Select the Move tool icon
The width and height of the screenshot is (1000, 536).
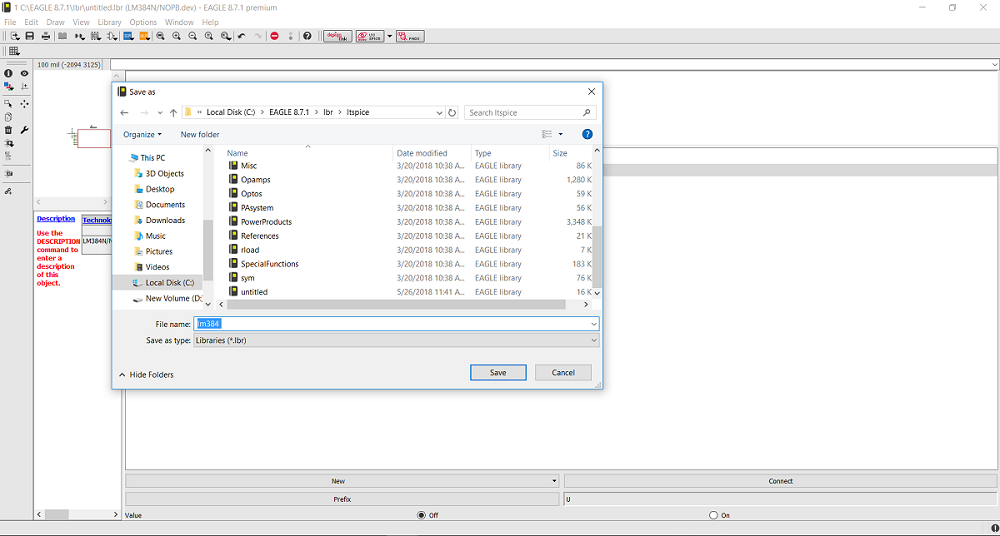[x=24, y=103]
